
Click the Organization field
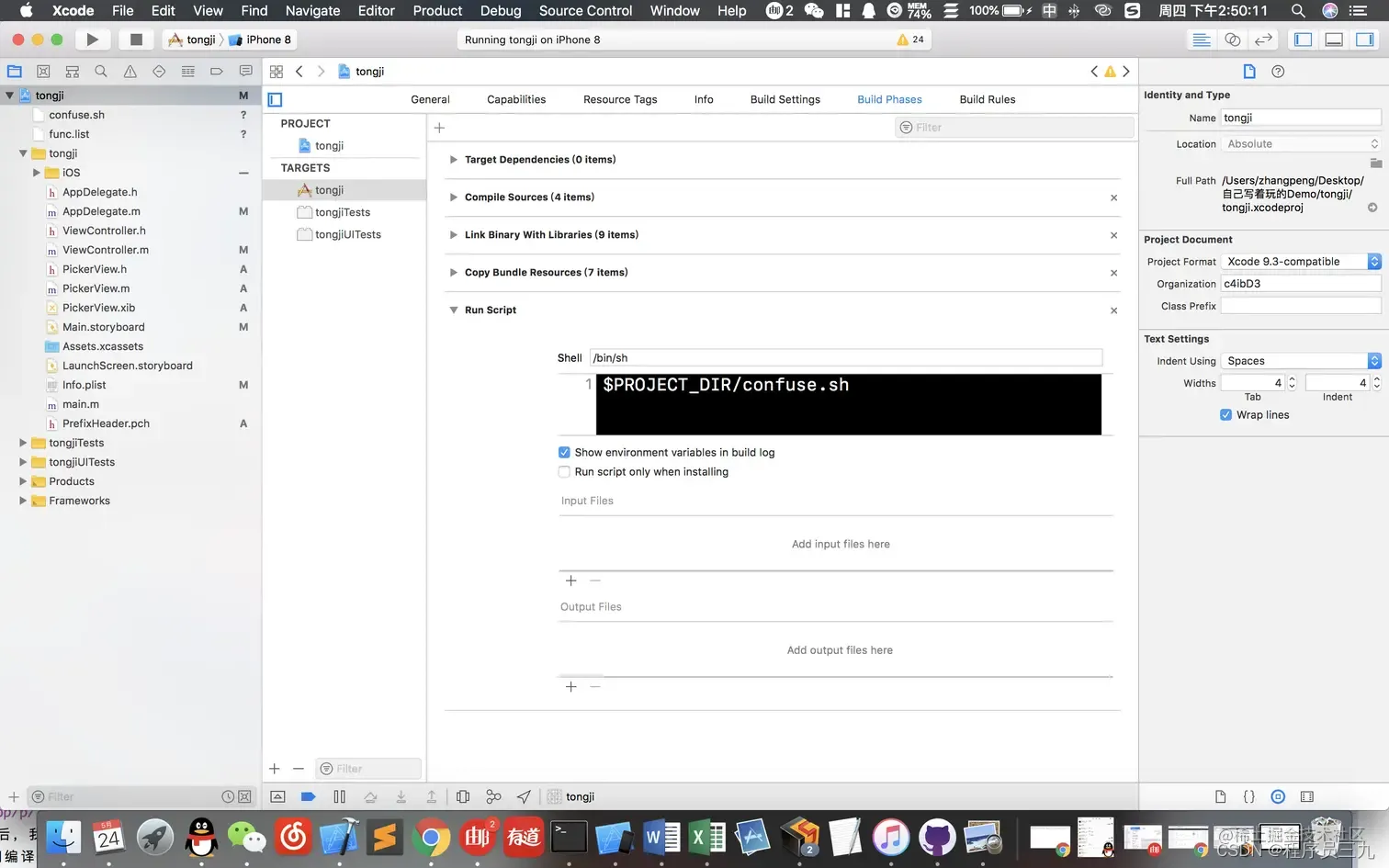pos(1301,284)
